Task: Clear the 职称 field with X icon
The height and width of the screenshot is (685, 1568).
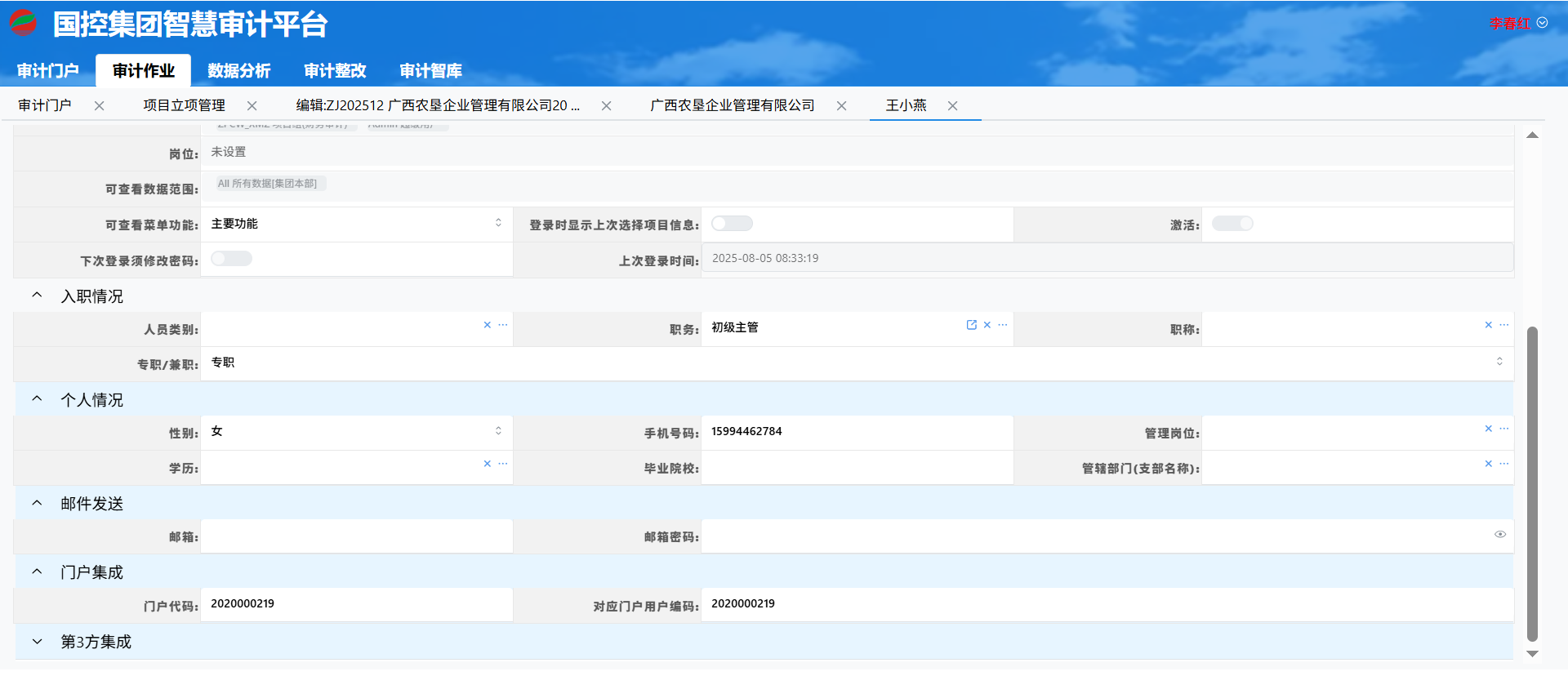Action: tap(1488, 325)
